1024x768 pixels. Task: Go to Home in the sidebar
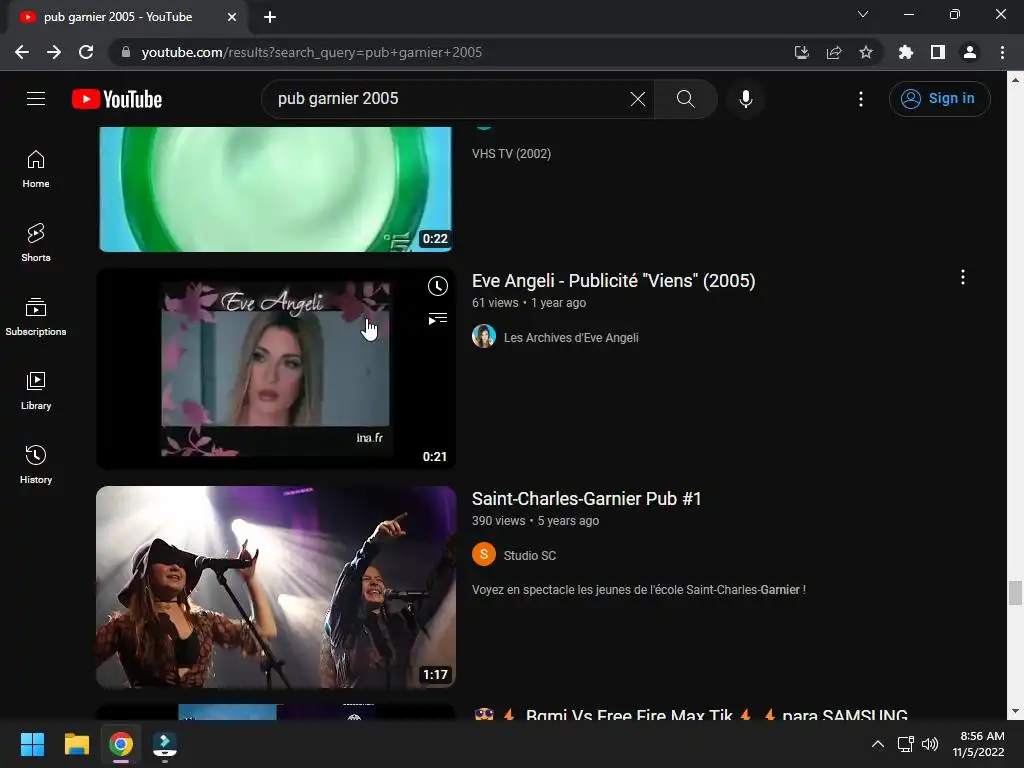tap(36, 169)
